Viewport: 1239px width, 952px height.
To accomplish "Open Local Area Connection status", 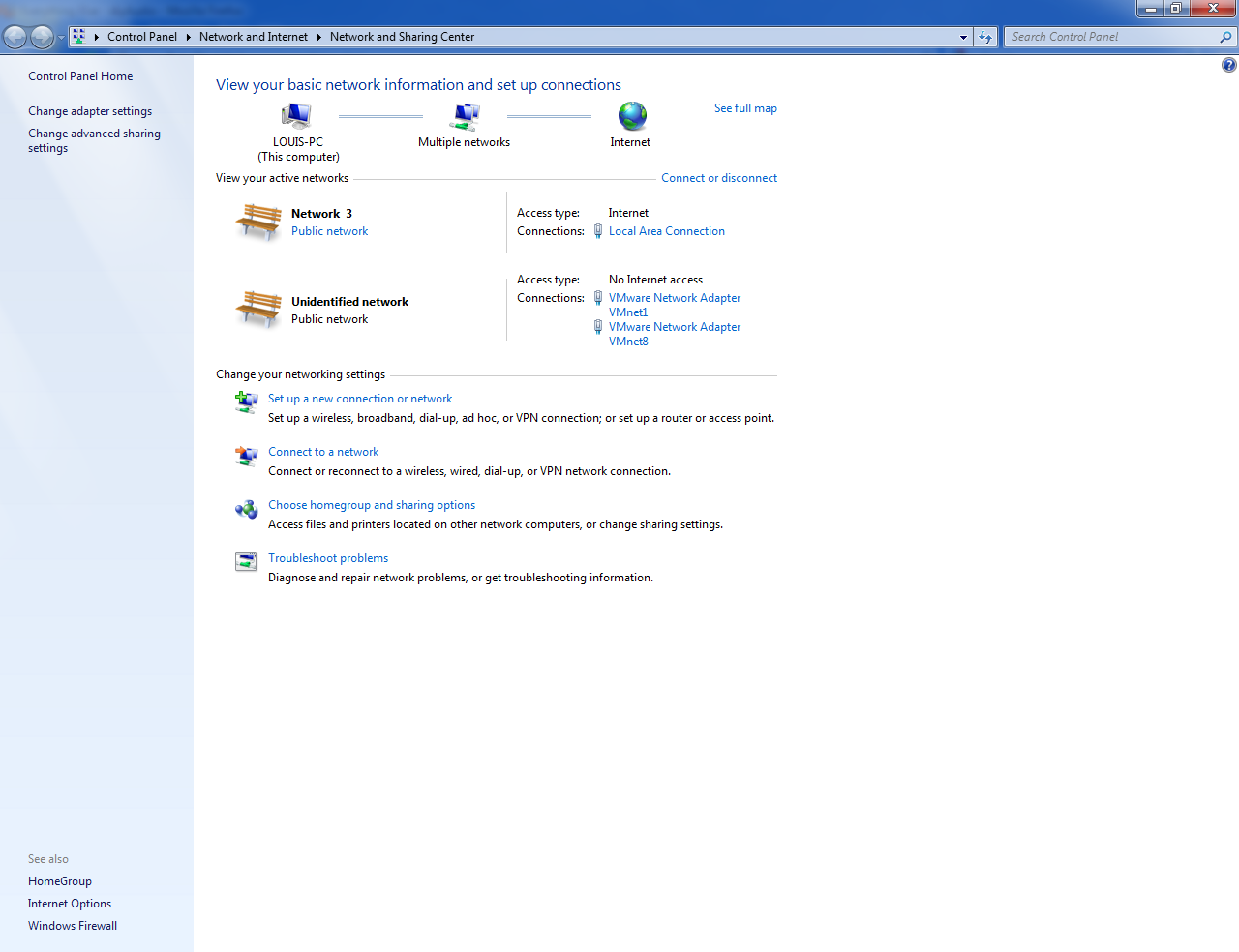I will [x=667, y=231].
